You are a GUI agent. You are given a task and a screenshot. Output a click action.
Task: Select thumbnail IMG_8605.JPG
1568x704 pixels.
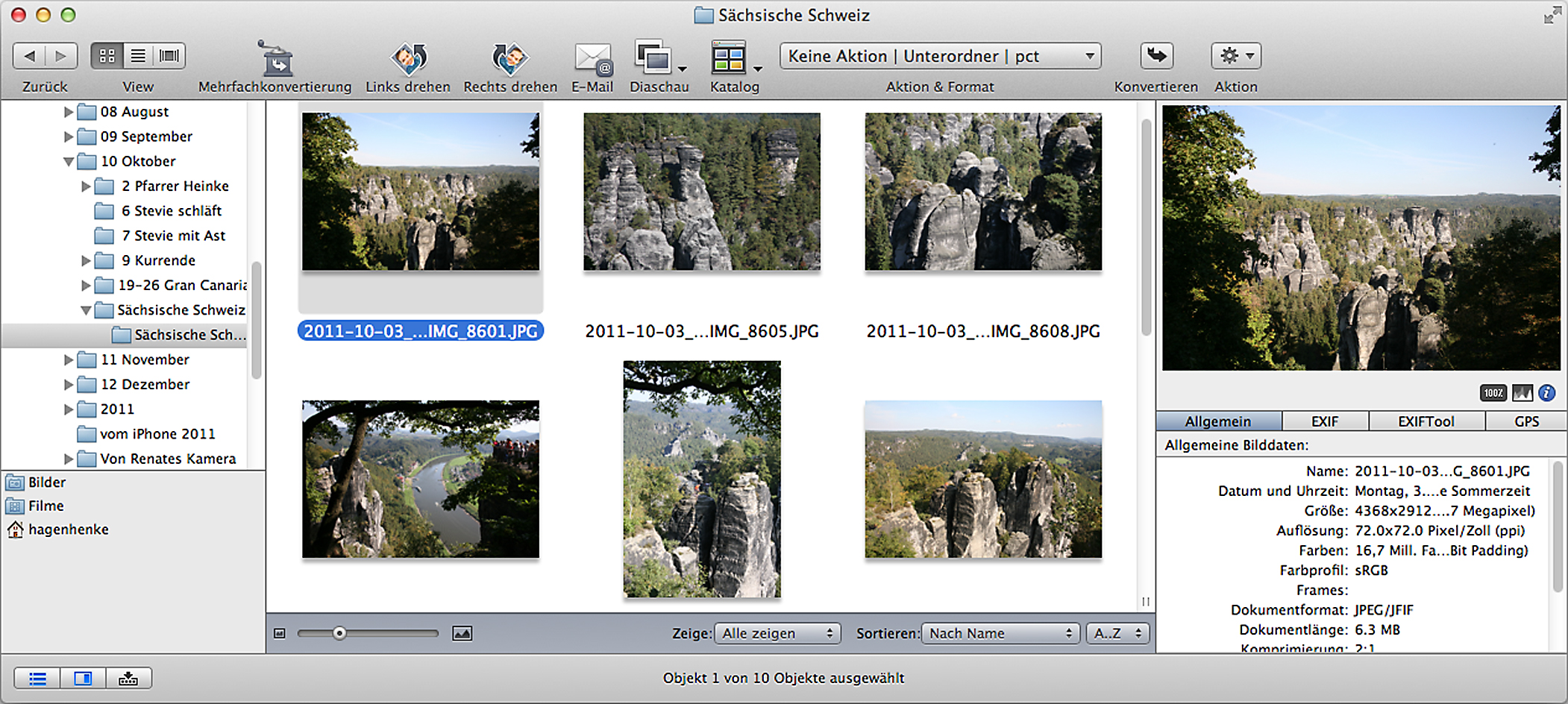click(x=702, y=192)
